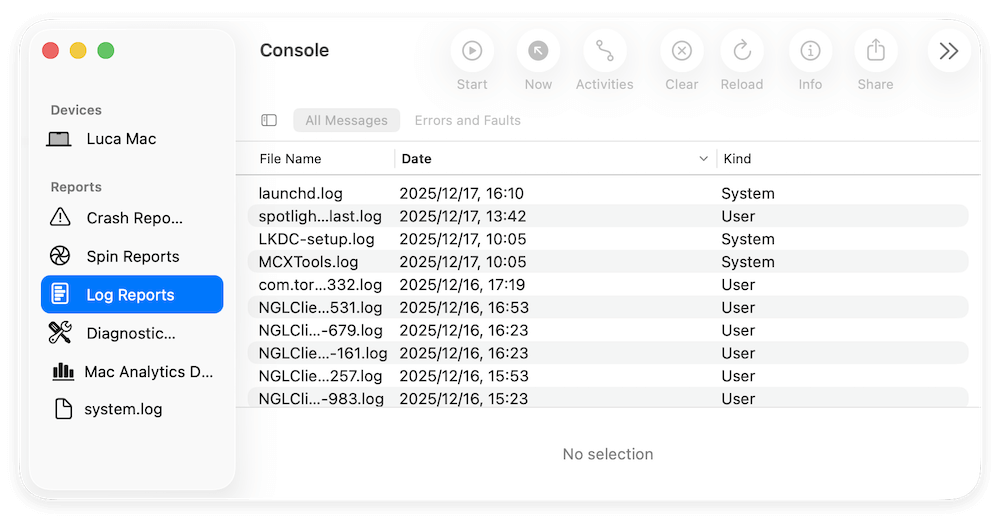
Task: Click the Reload toolbar icon
Action: 742,51
